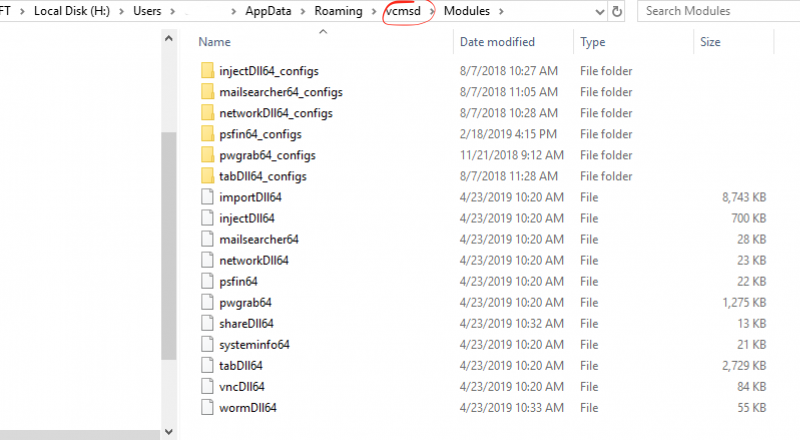Screen dimensions: 800x440
Task: Select the wormDll64 file icon
Action: (x=207, y=407)
